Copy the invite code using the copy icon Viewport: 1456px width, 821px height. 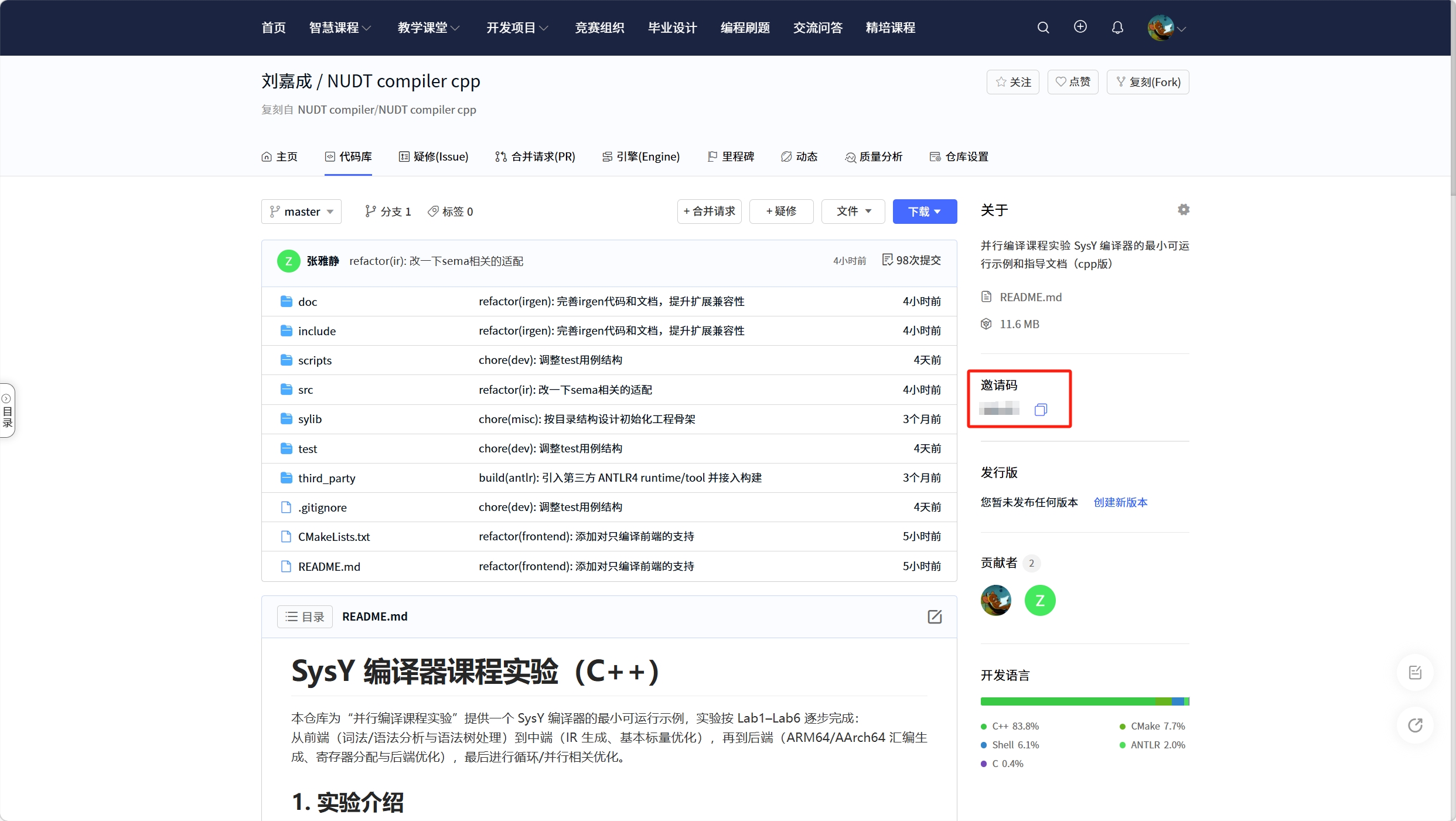tap(1041, 409)
